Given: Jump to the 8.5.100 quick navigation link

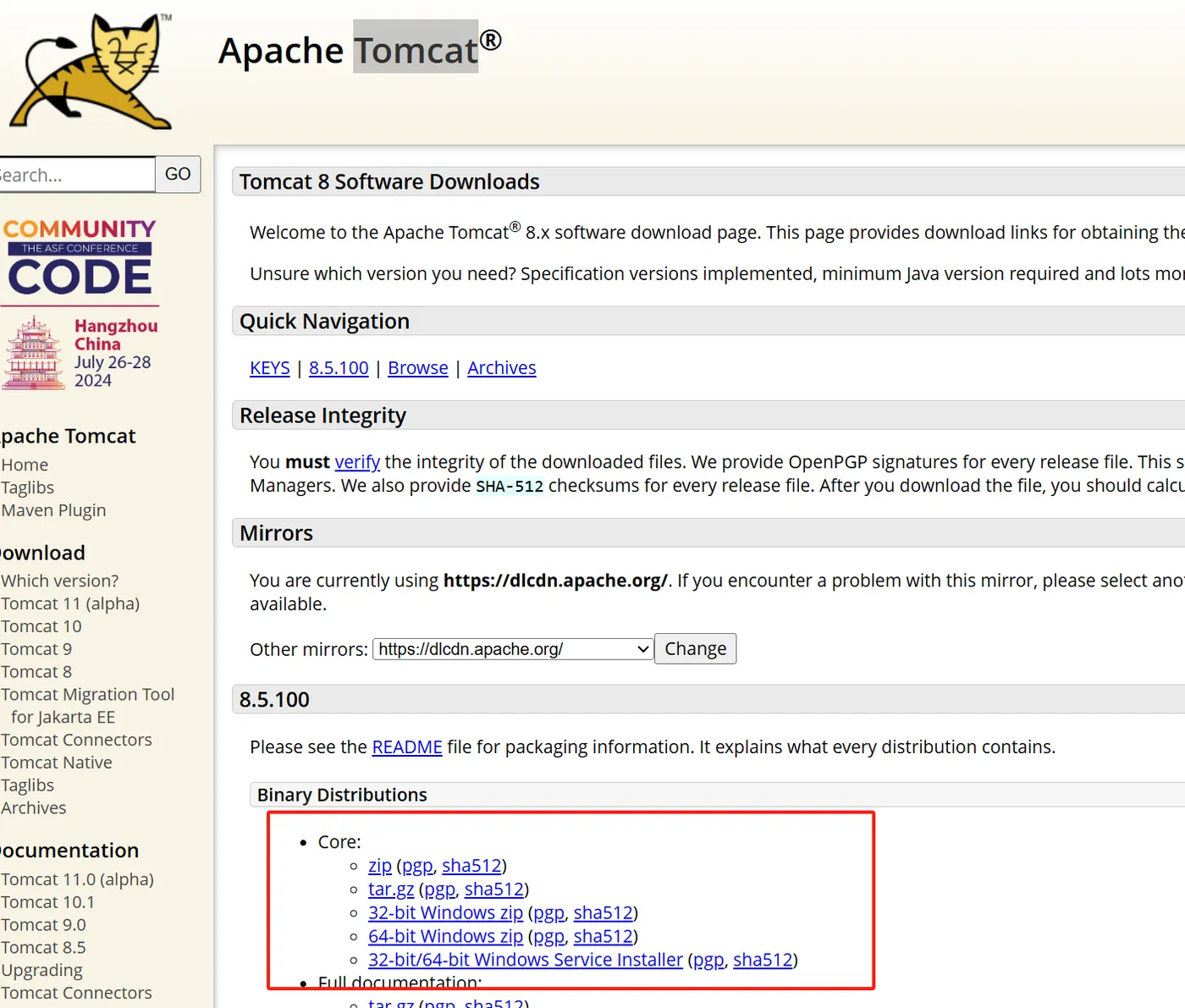Looking at the screenshot, I should [339, 368].
